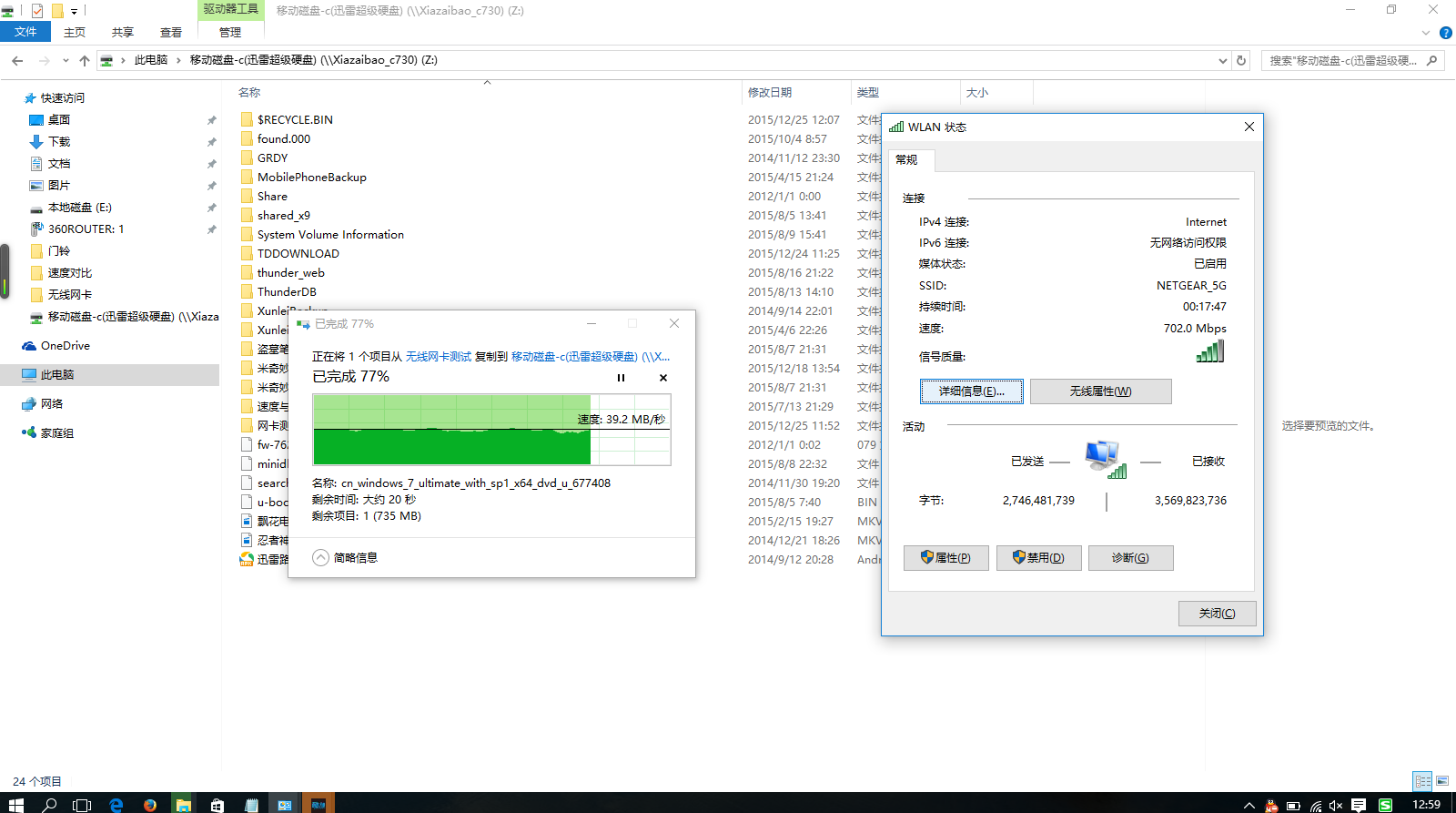The width and height of the screenshot is (1456, 813).
Task: Select the TDDOWNLOAD folder
Action: click(x=298, y=254)
